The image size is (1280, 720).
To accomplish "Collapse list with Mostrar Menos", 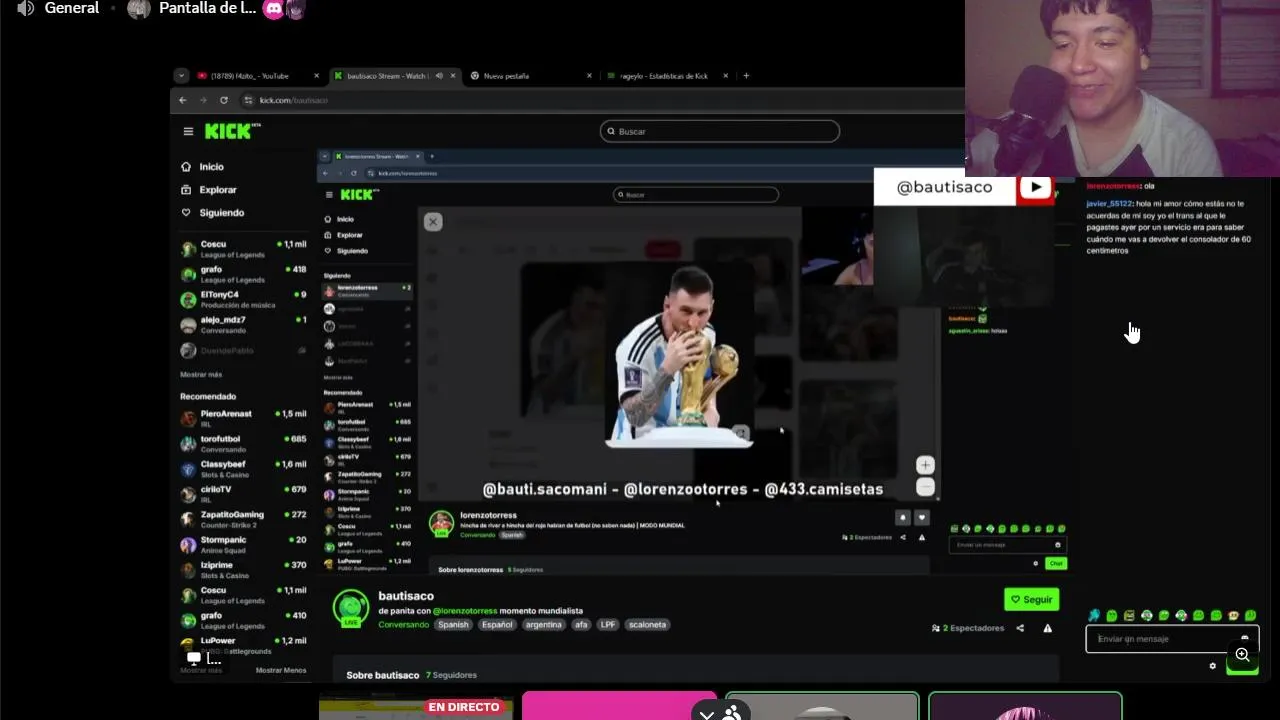I will pyautogui.click(x=281, y=670).
